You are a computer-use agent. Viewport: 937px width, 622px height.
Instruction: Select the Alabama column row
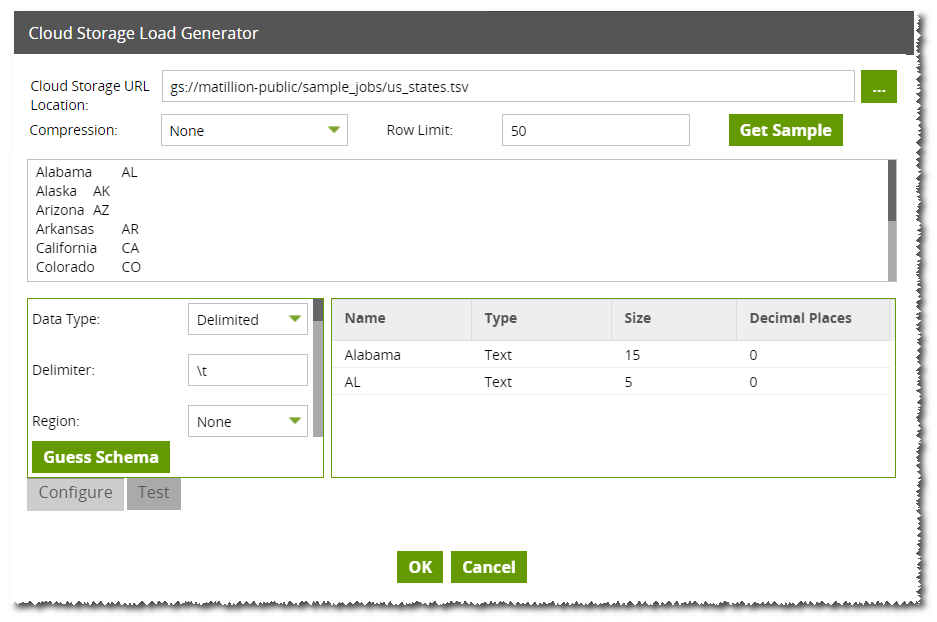611,355
